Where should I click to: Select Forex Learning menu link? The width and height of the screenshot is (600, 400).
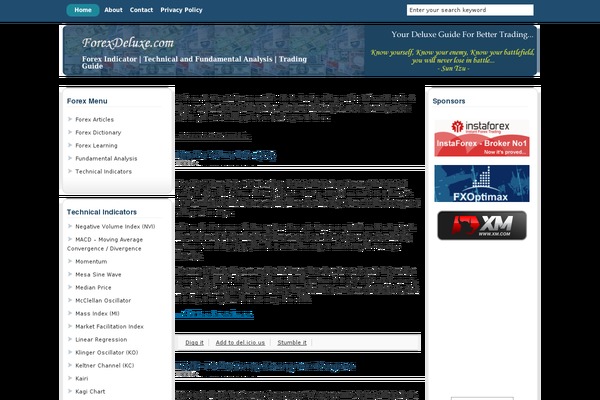[96, 145]
